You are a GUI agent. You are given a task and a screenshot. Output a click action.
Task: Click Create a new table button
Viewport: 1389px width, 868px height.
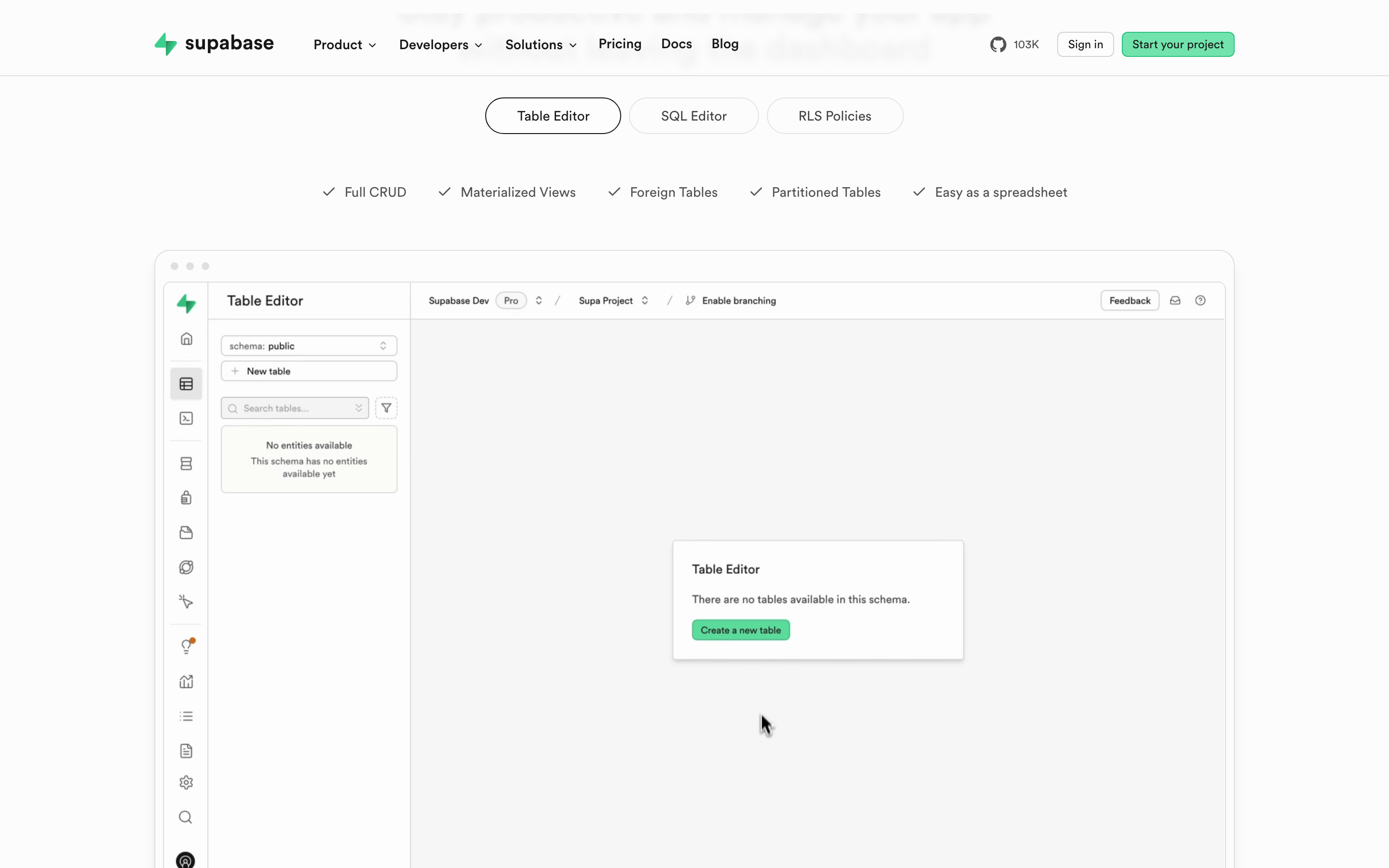tap(740, 630)
